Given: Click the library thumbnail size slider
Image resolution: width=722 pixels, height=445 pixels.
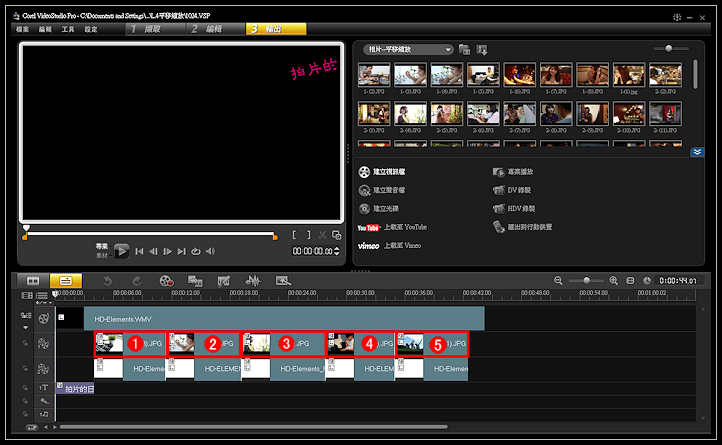Looking at the screenshot, I should click(x=671, y=48).
